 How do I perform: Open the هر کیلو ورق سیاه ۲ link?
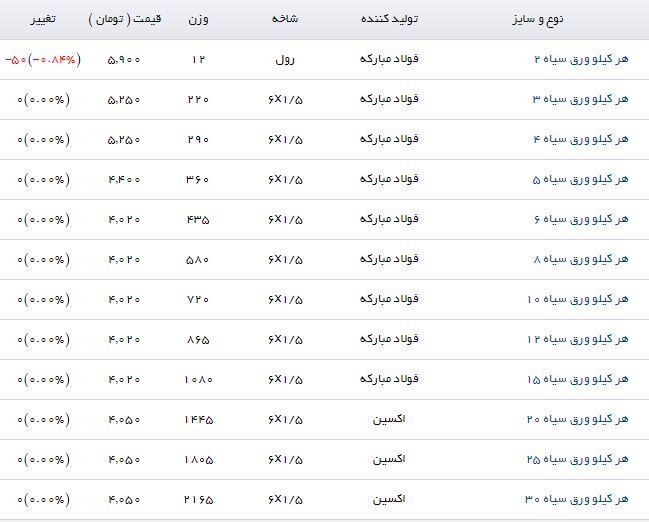(x=581, y=59)
